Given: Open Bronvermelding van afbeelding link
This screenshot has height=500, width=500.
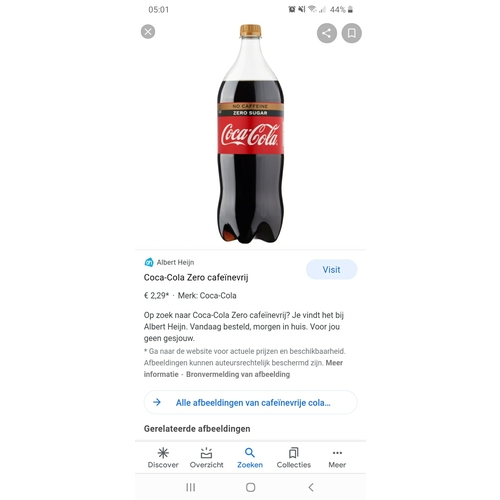Looking at the screenshot, I should coord(238,374).
